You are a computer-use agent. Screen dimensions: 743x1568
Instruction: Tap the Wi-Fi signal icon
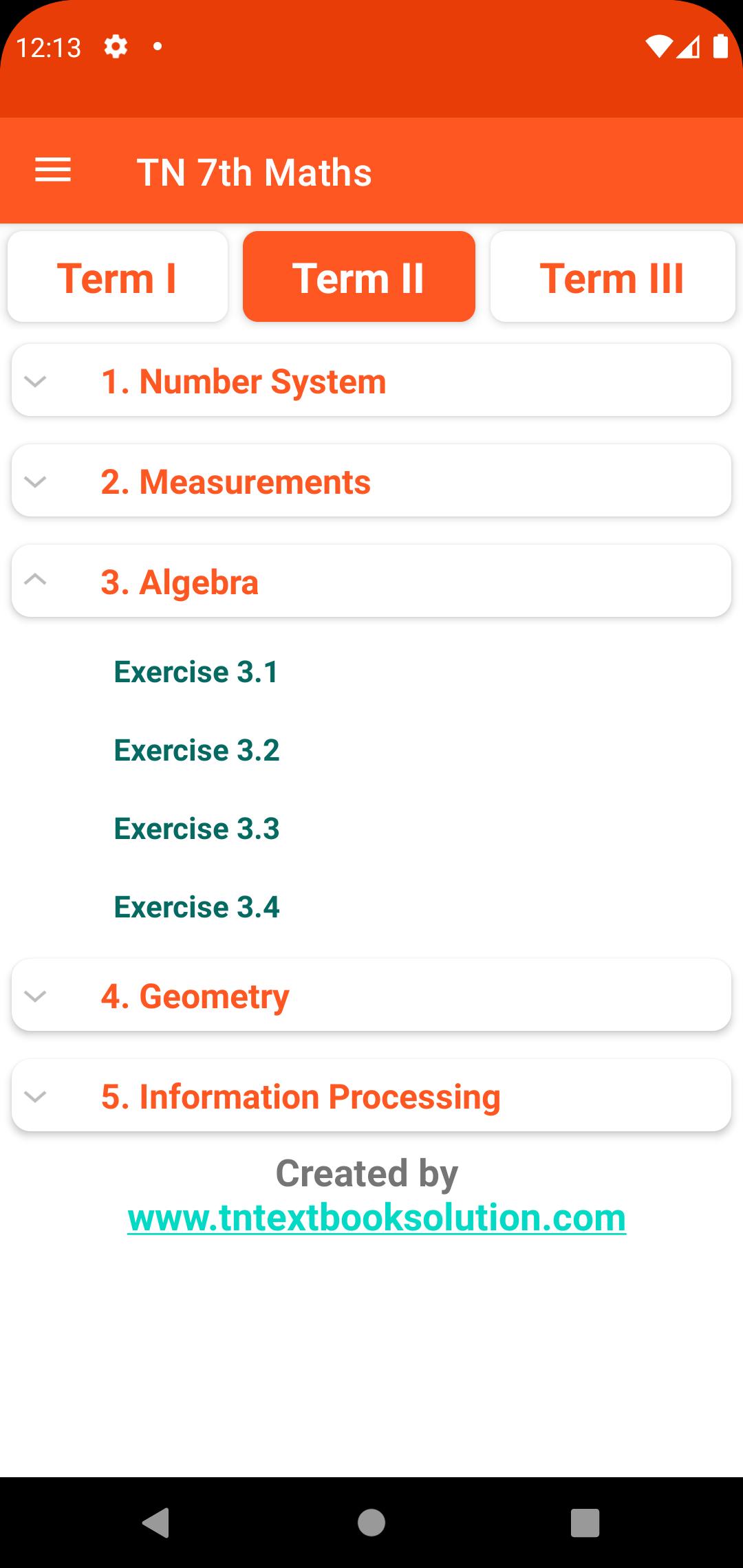point(659,47)
